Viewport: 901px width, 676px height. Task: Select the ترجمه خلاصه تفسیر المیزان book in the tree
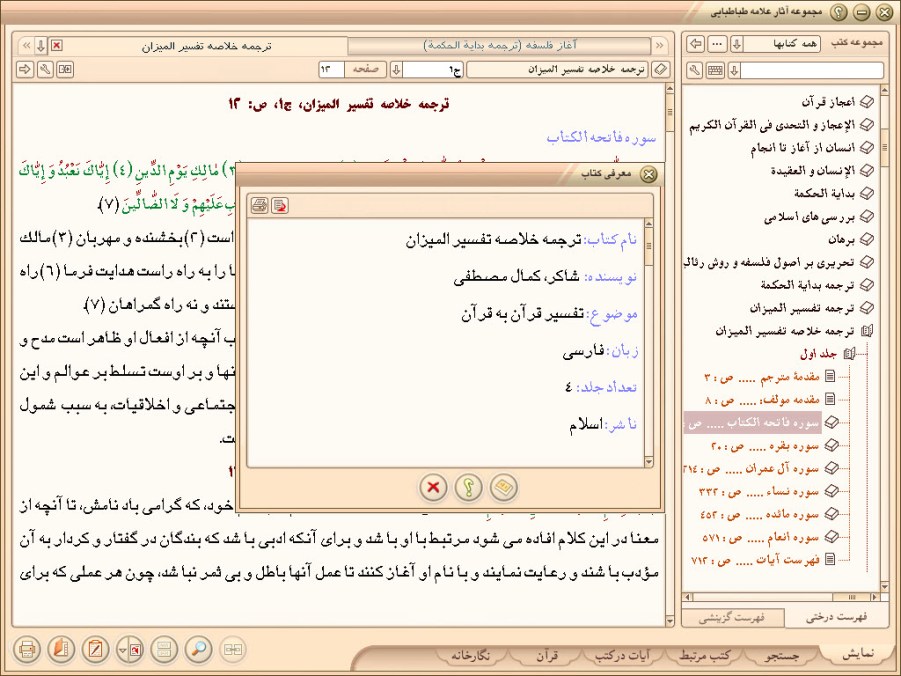tap(784, 331)
